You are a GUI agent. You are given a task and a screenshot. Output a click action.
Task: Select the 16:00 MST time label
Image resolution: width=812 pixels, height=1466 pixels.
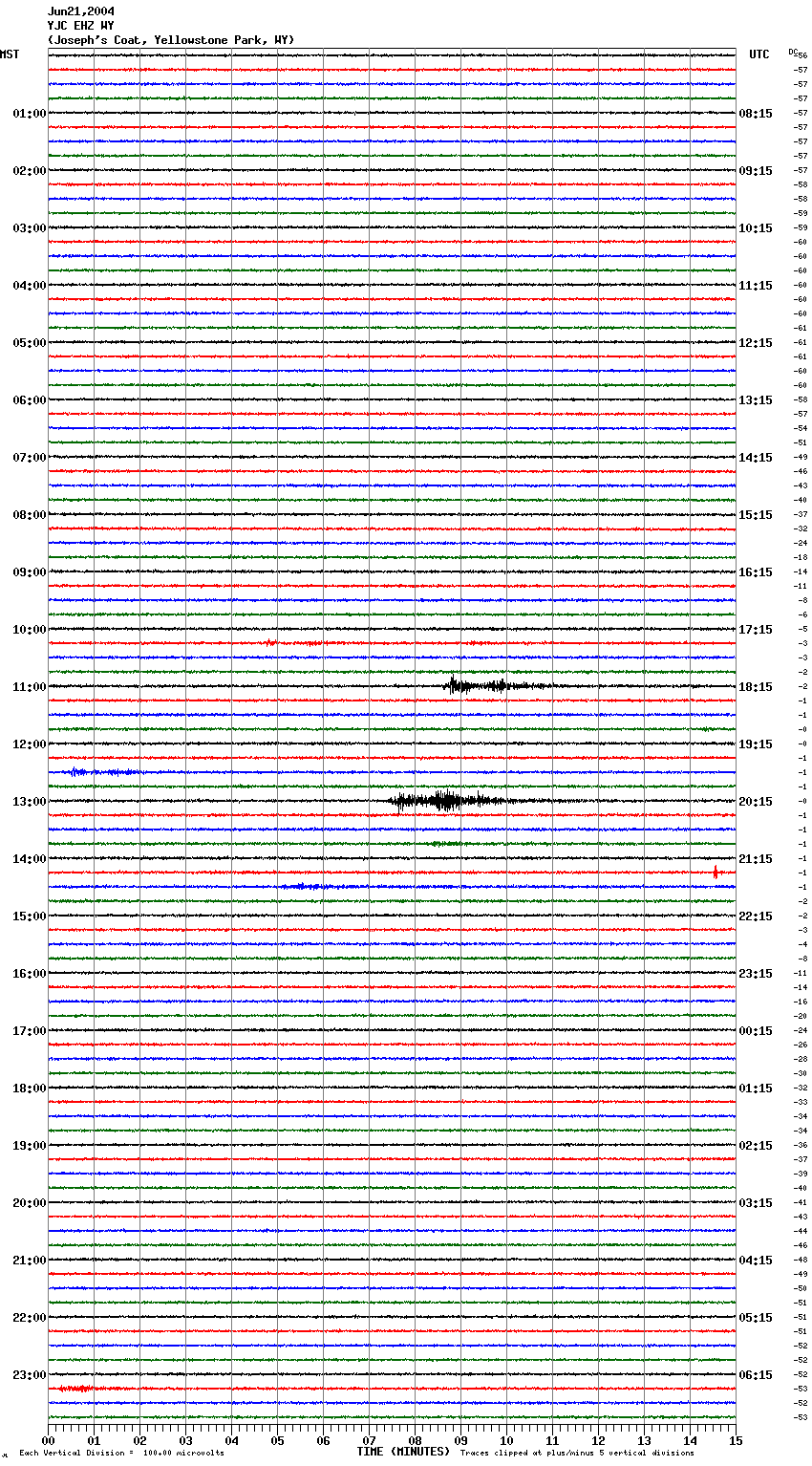click(x=30, y=974)
